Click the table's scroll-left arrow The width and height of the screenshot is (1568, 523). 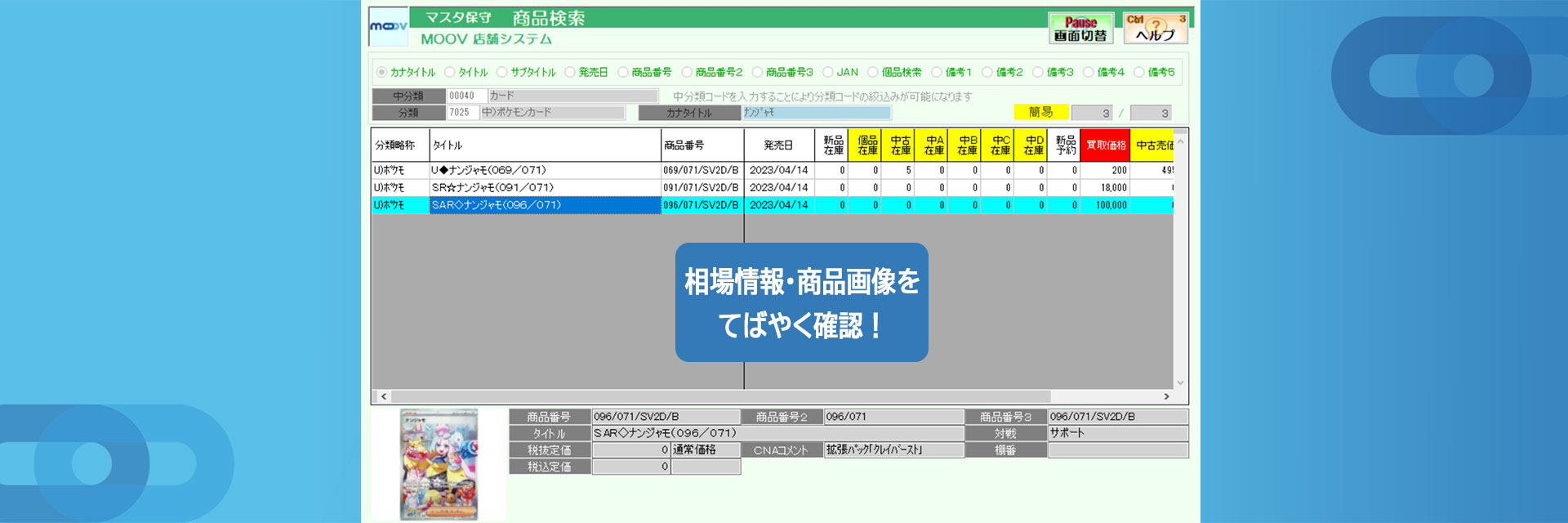383,396
